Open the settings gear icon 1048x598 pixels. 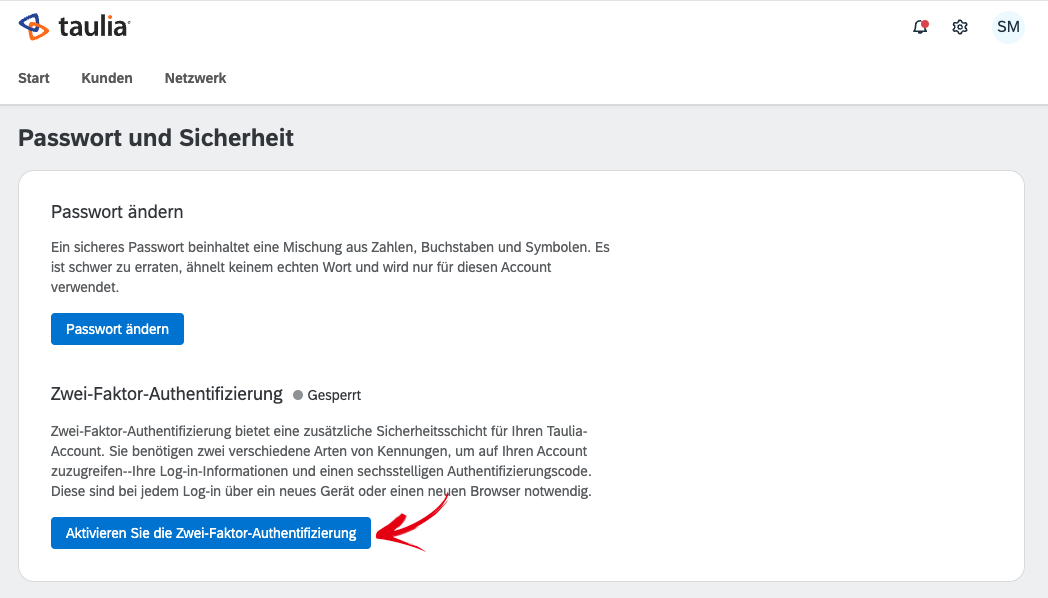(x=960, y=27)
